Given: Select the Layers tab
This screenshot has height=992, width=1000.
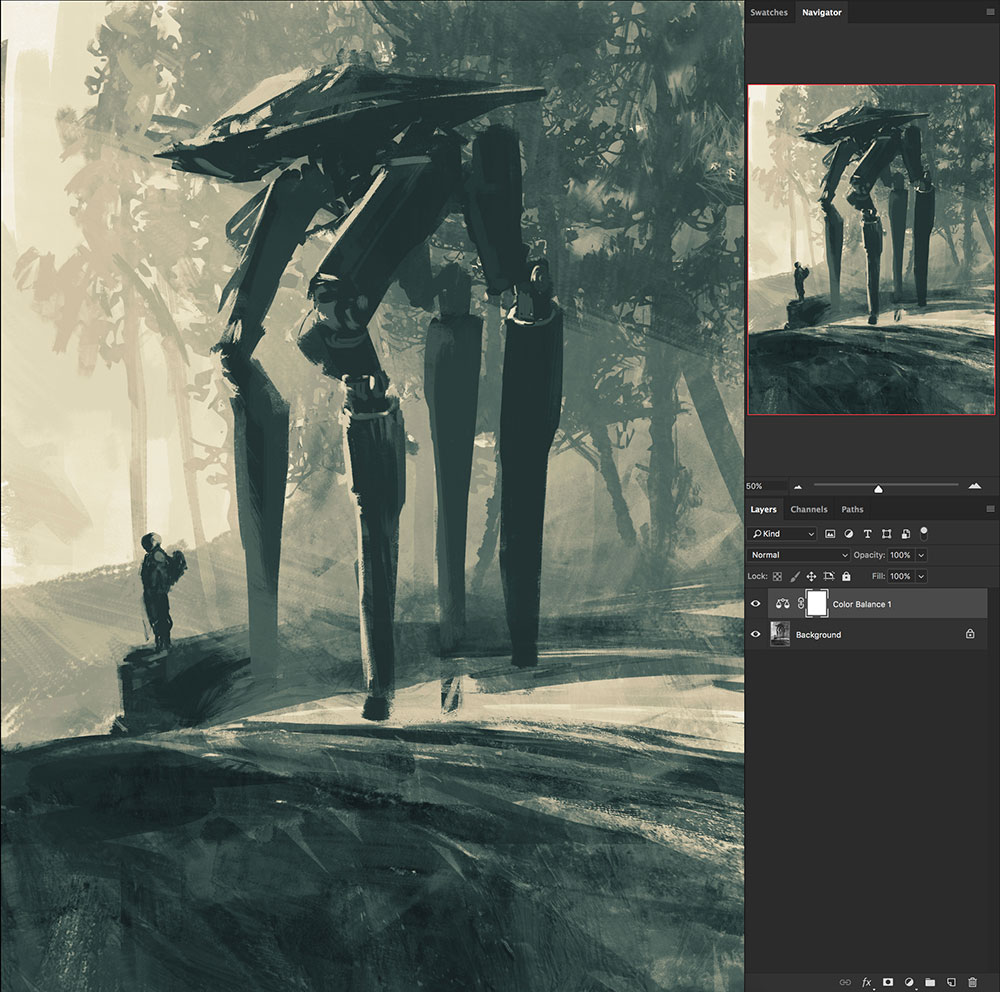Looking at the screenshot, I should tap(763, 509).
